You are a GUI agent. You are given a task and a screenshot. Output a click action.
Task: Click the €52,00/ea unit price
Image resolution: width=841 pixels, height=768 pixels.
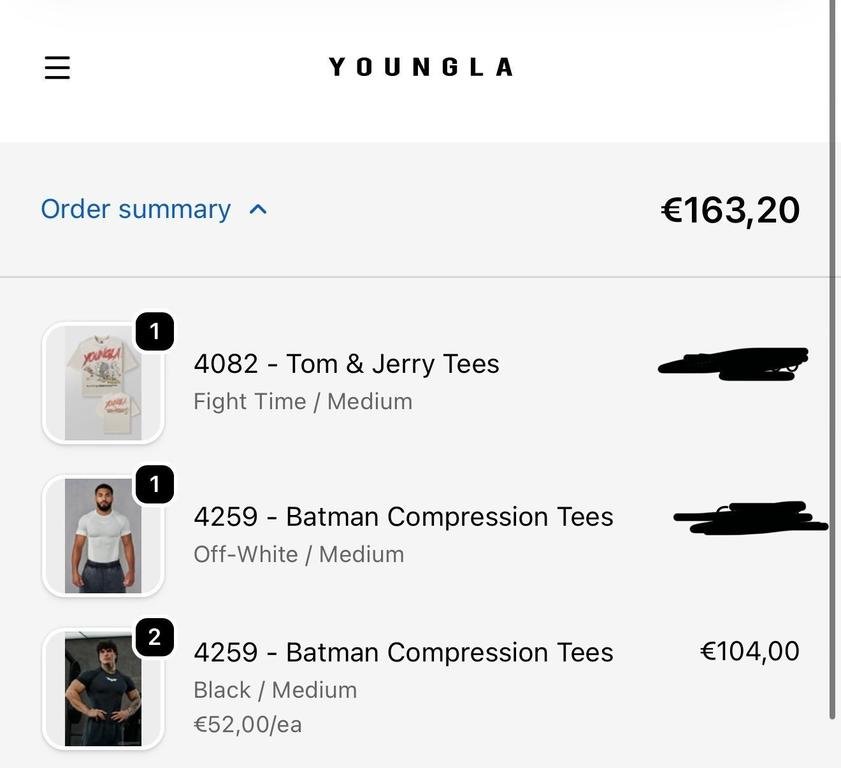click(247, 724)
